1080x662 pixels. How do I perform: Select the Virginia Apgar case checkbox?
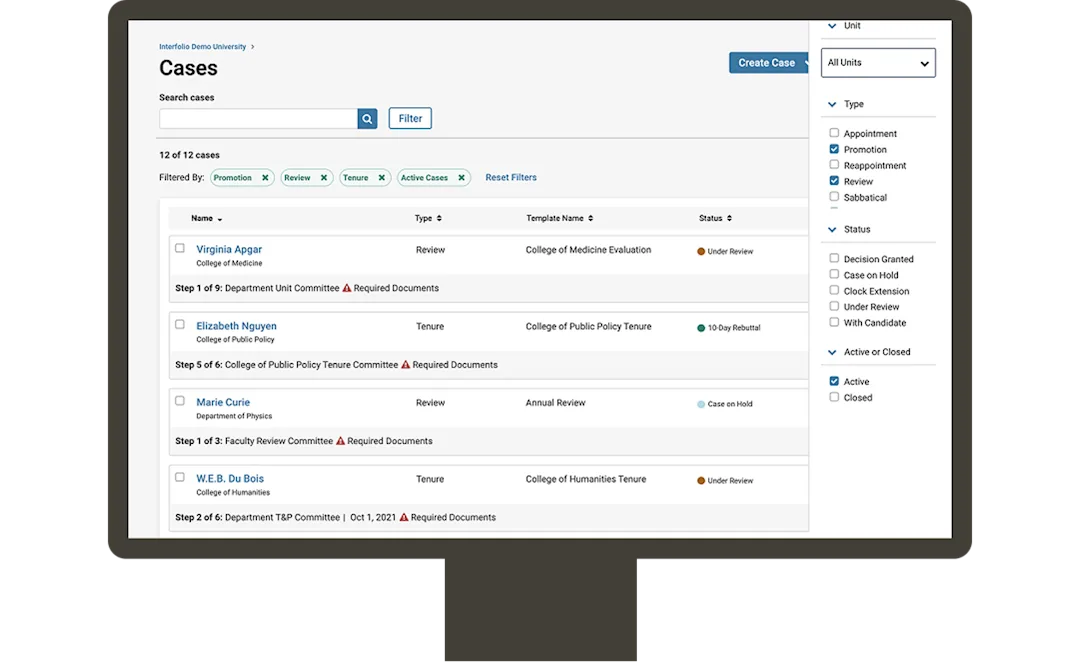tap(180, 248)
